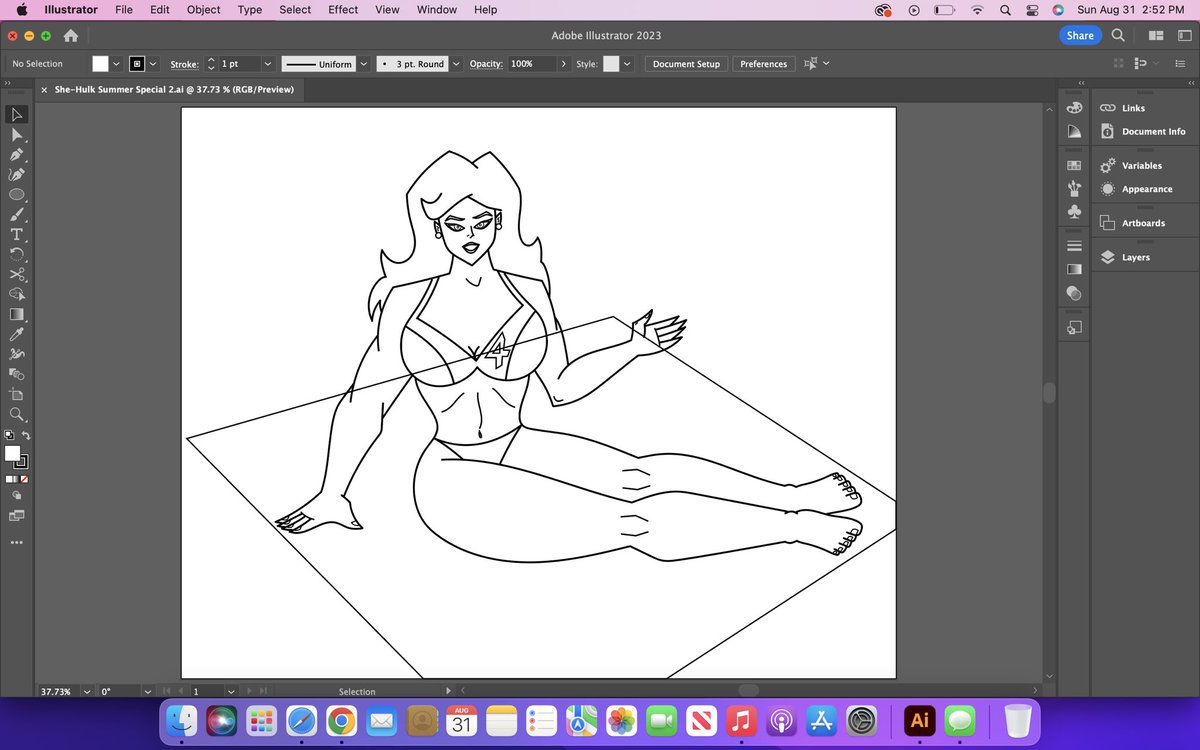This screenshot has width=1200, height=750.
Task: Open the Type menu
Action: pyautogui.click(x=250, y=9)
